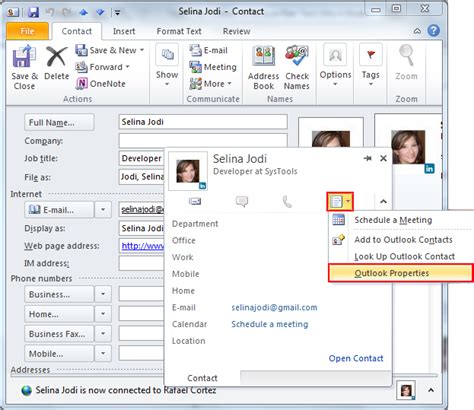Image resolution: width=474 pixels, height=410 pixels.
Task: Select the Contact ribbon tab
Action: click(77, 31)
